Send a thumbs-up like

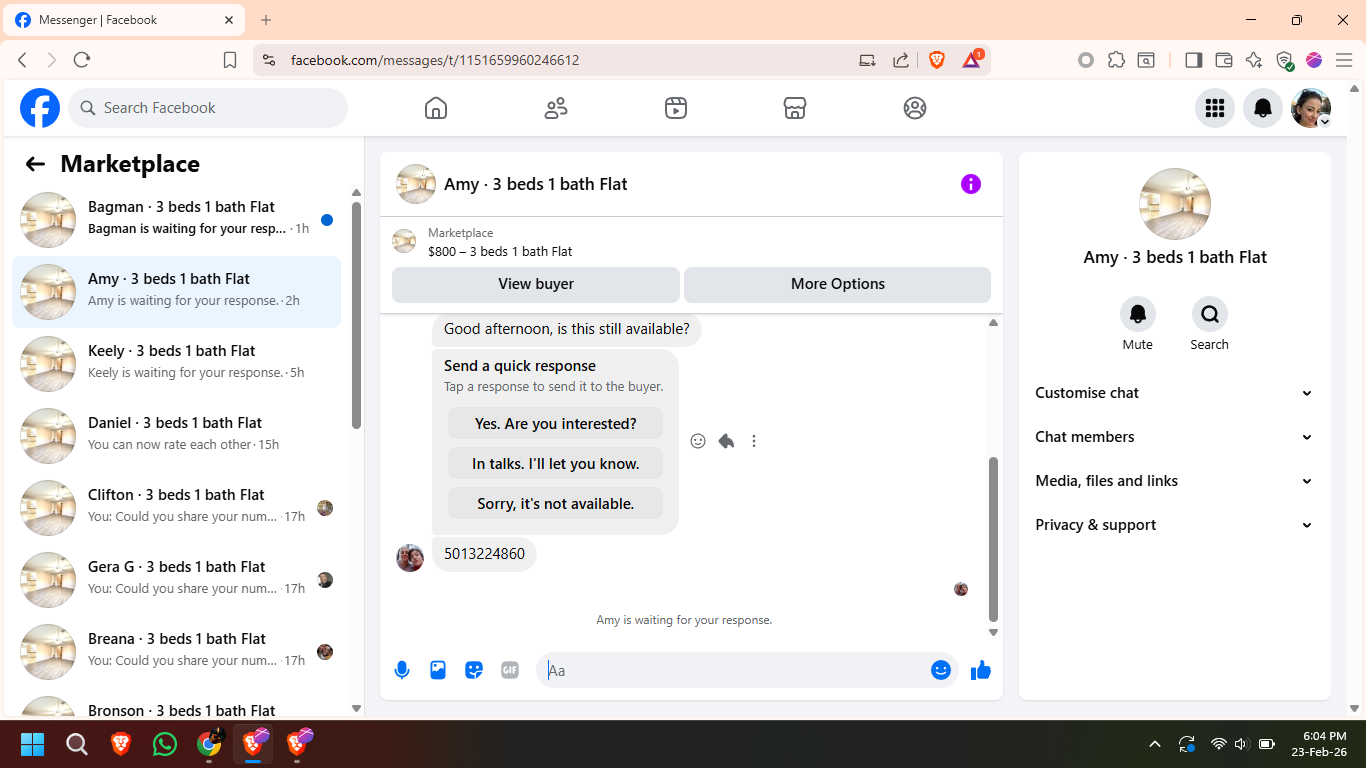pos(981,670)
